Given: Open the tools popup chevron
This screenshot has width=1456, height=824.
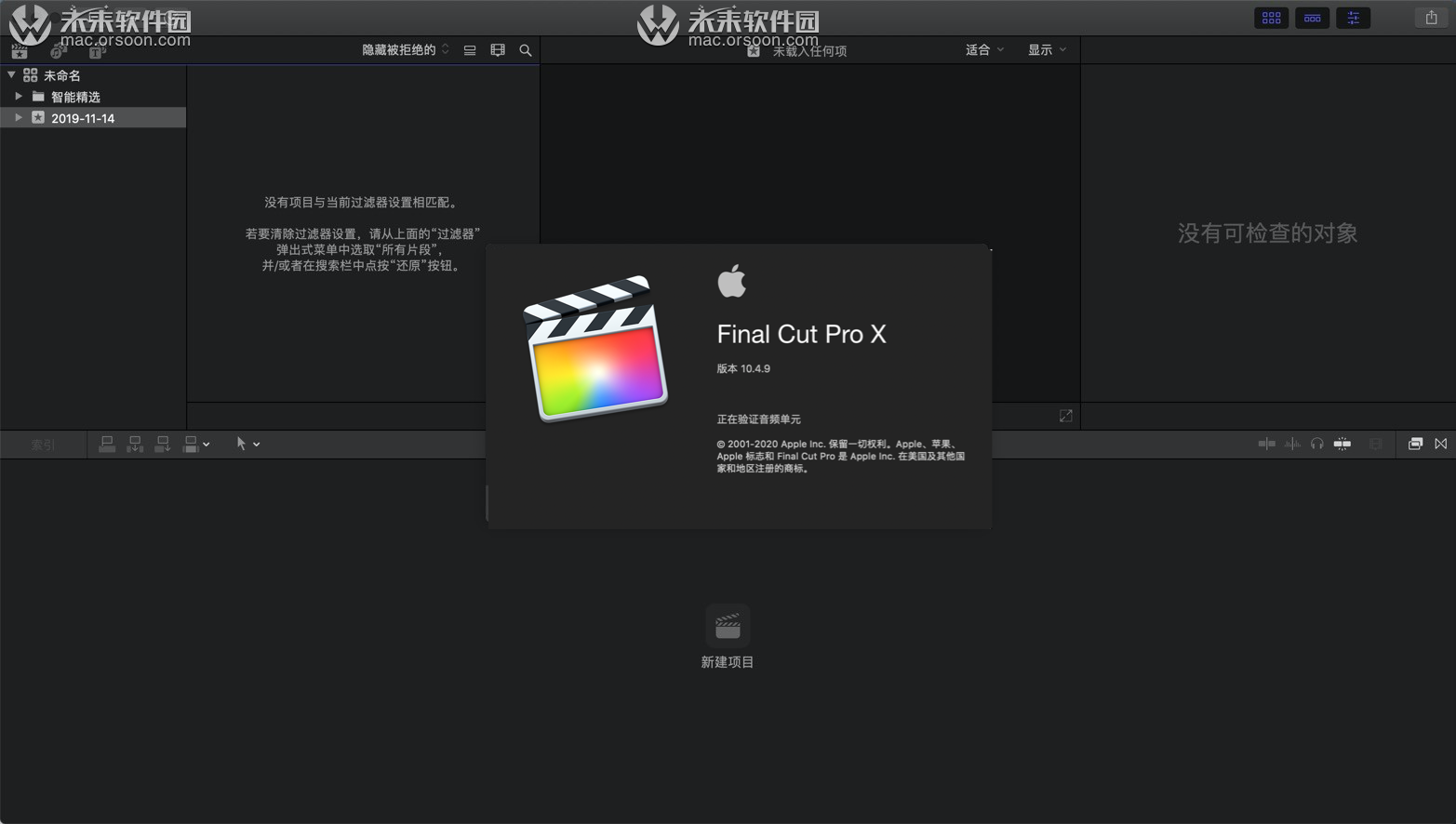Looking at the screenshot, I should [x=257, y=445].
